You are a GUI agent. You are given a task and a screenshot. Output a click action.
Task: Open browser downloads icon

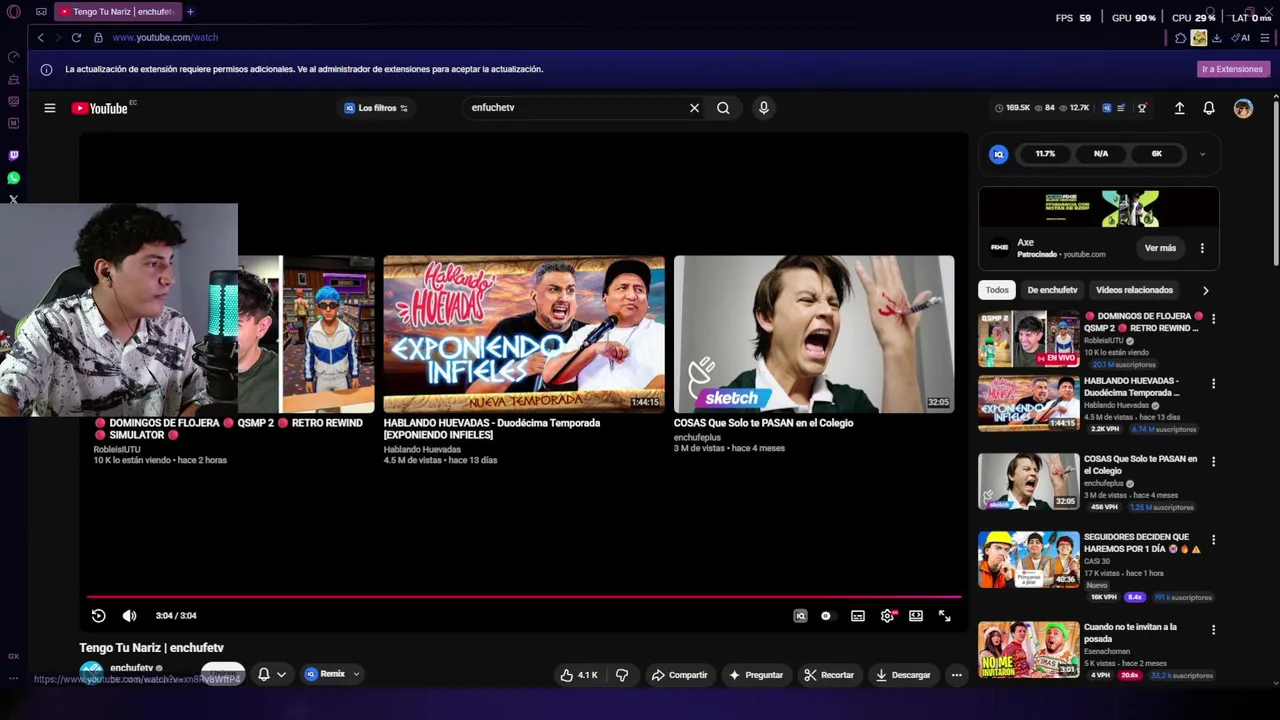pos(1217,38)
